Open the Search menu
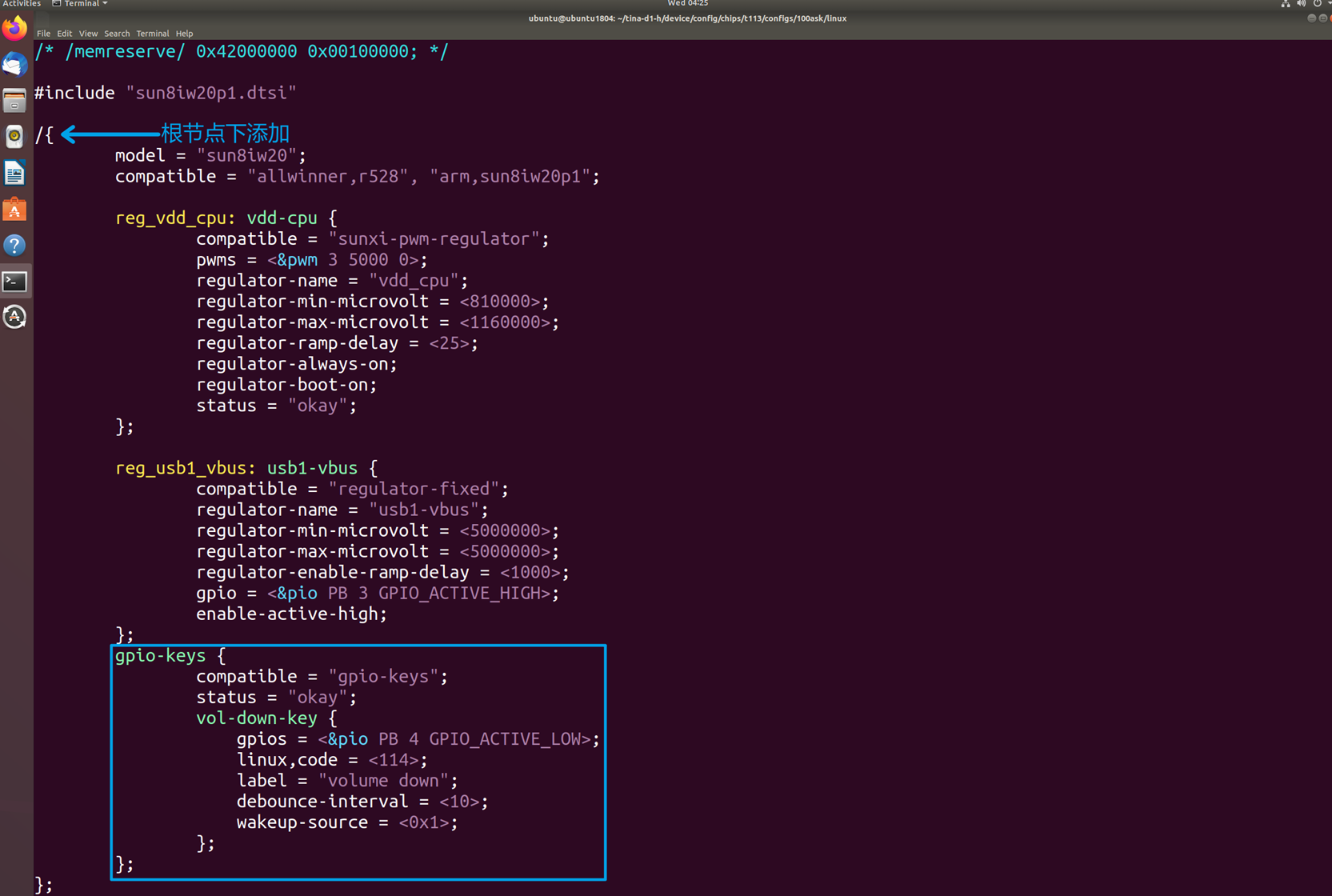1332x896 pixels. point(117,34)
